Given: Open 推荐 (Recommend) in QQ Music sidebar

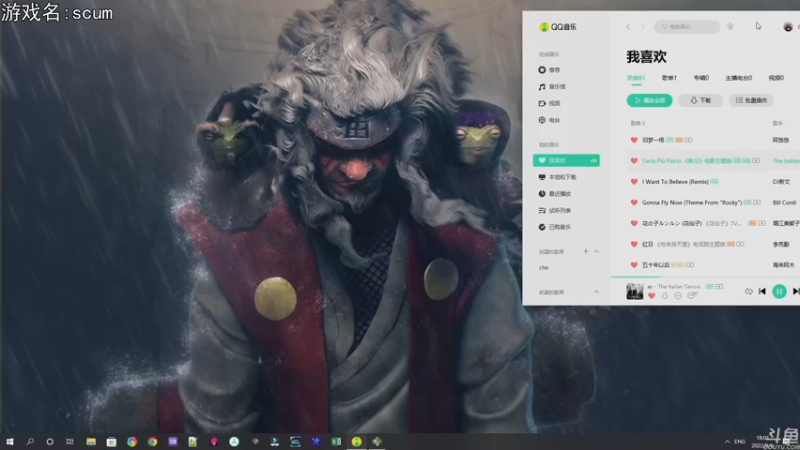Looking at the screenshot, I should pos(549,70).
